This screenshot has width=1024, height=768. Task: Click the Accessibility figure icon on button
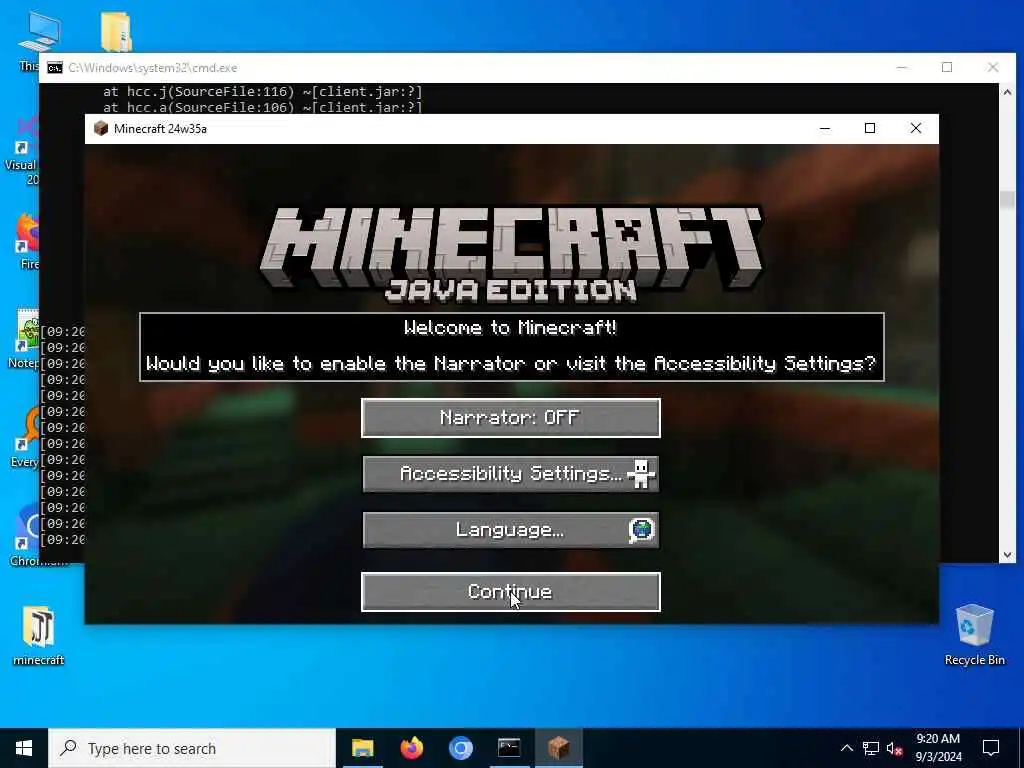pyautogui.click(x=641, y=474)
